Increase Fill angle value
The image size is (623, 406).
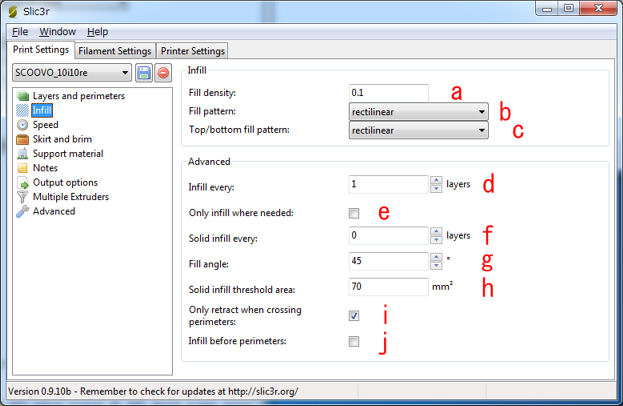click(x=436, y=257)
